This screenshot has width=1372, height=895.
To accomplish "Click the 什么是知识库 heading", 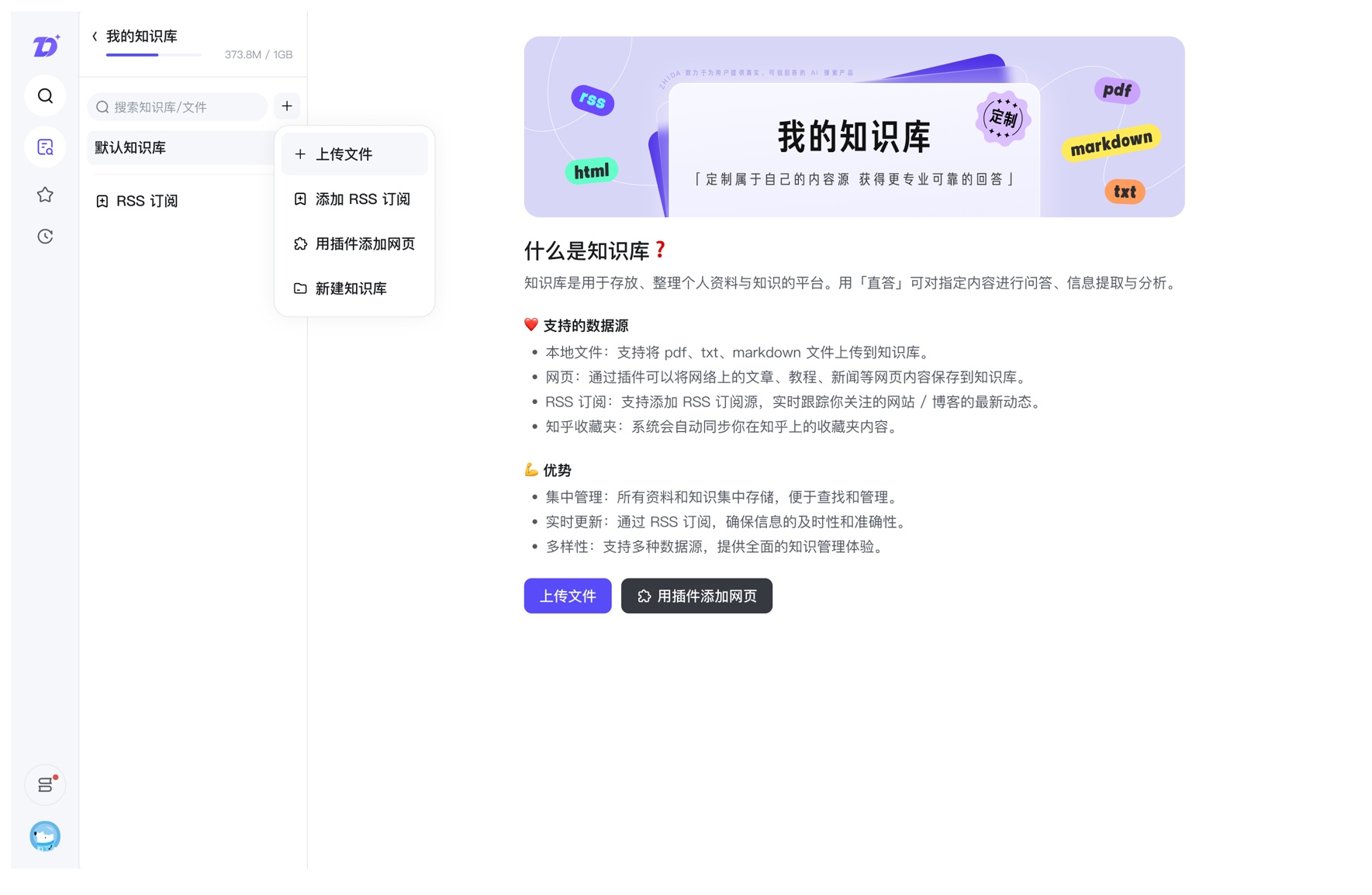I will [595, 251].
